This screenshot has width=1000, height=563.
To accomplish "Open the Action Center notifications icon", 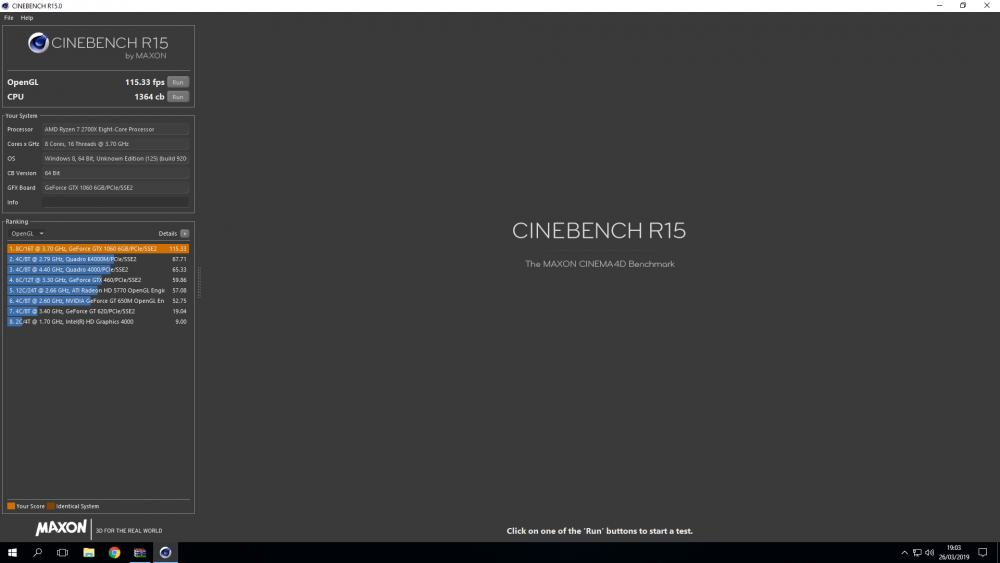I will click(x=983, y=553).
